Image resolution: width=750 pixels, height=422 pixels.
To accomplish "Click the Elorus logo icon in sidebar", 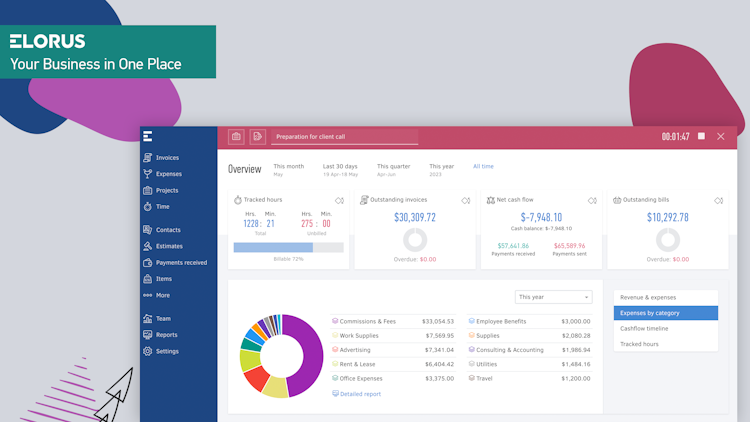I will coord(148,136).
